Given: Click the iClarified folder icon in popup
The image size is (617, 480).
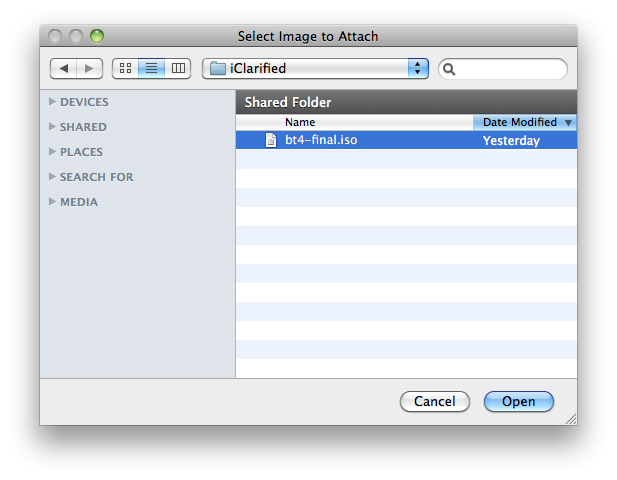Looking at the screenshot, I should [x=218, y=69].
